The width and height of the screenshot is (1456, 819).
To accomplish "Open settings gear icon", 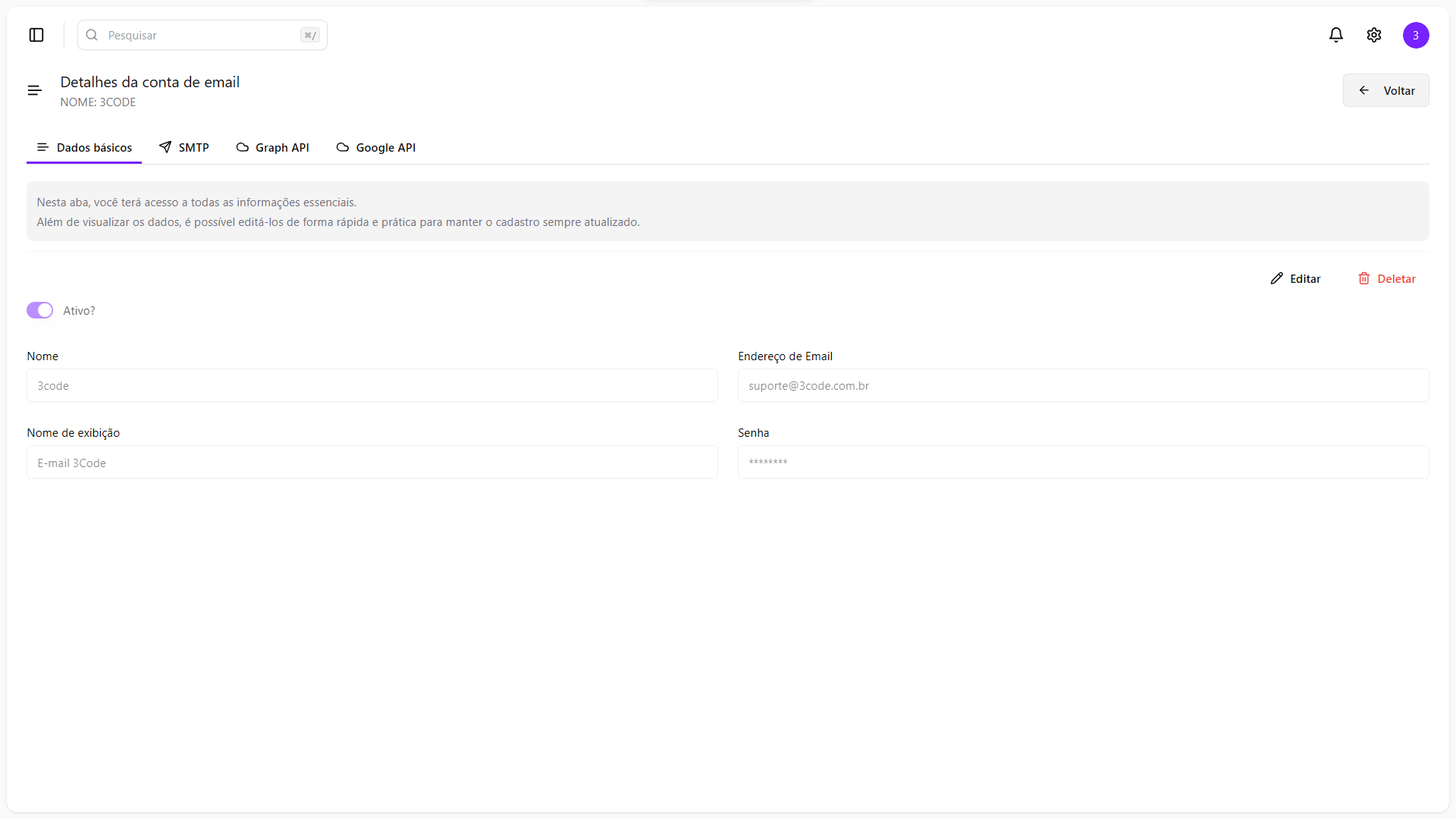I will [1374, 35].
